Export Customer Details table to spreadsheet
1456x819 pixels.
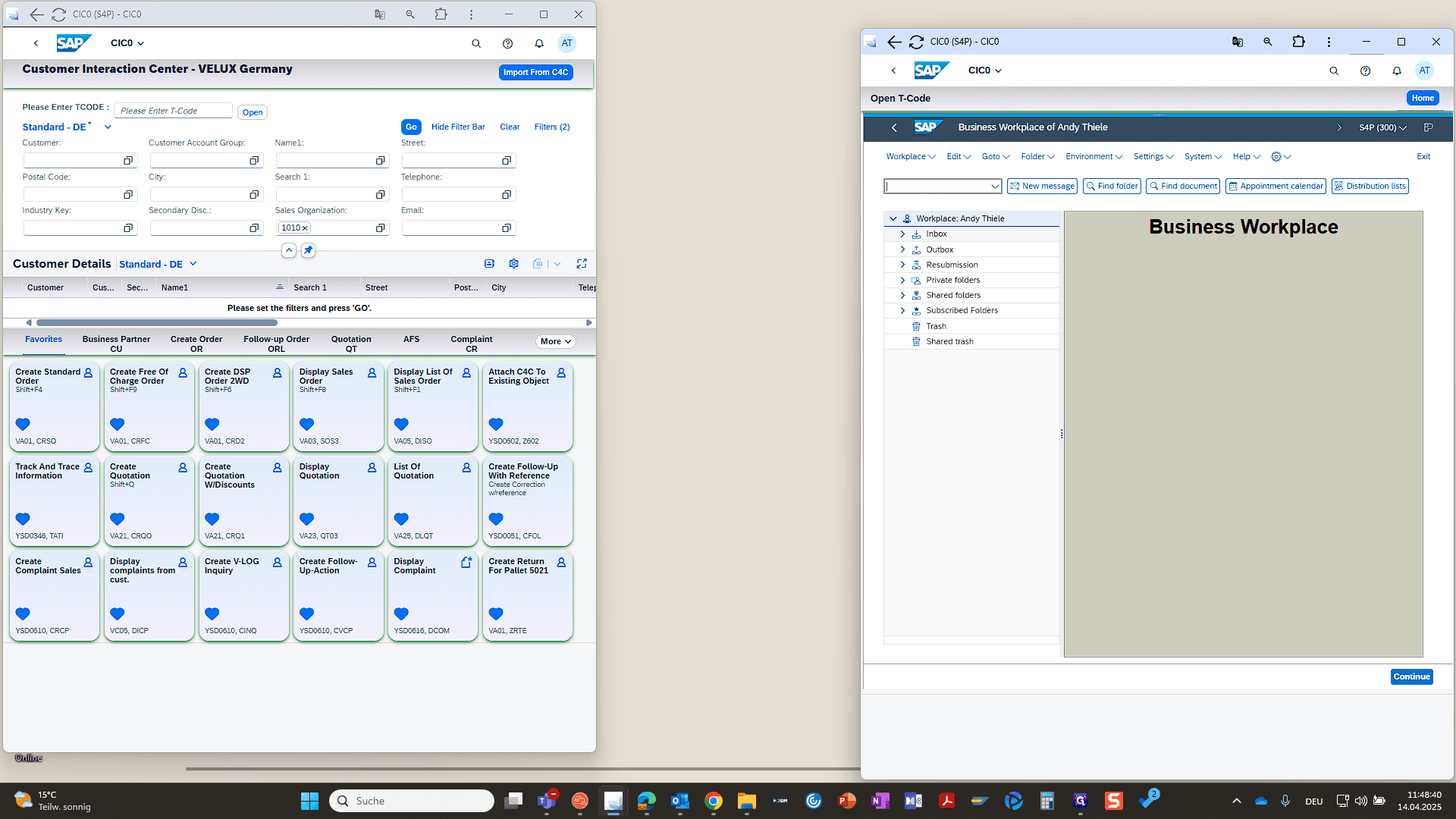538,264
